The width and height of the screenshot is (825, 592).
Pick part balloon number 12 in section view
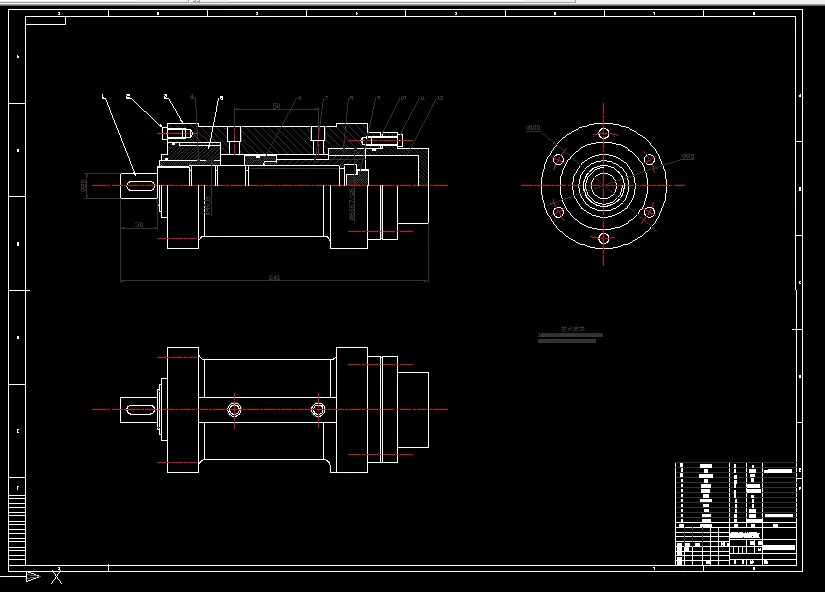pyautogui.click(x=440, y=98)
